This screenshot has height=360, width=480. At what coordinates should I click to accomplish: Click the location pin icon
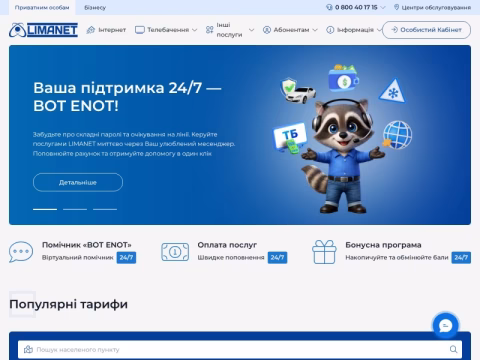396,7
